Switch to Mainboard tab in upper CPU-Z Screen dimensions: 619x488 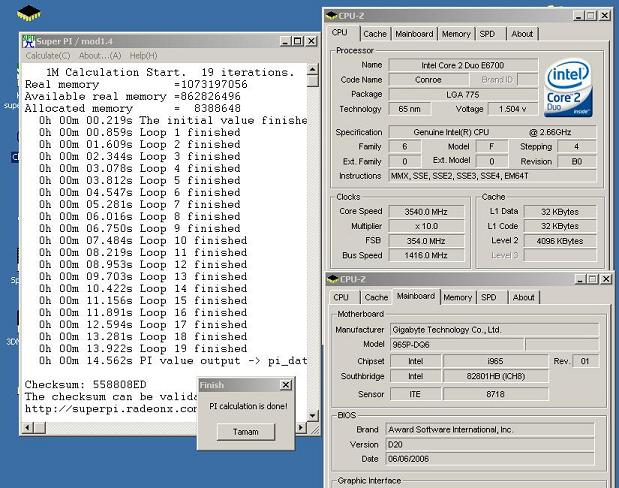click(x=414, y=34)
